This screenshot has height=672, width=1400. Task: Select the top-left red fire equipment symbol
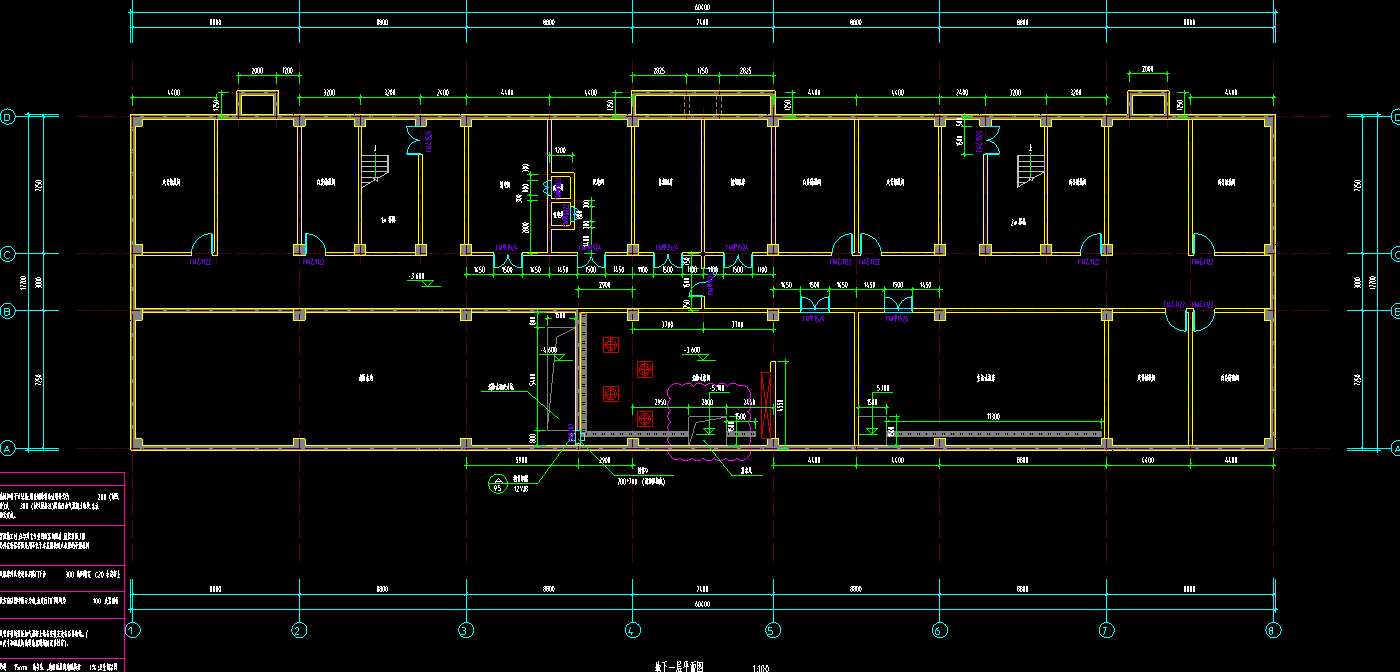tap(611, 345)
